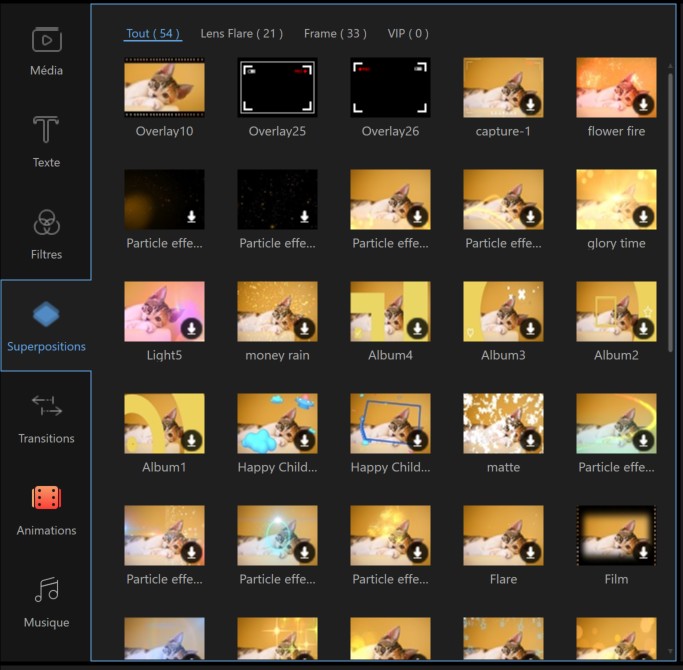Select the capture-1 thumbnail image
The image size is (683, 670).
point(503,87)
